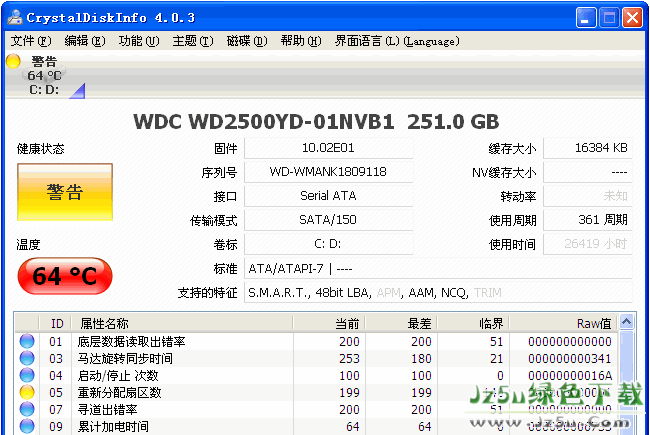Click the interface field Serial ATA
The image size is (650, 435).
[x=329, y=196]
